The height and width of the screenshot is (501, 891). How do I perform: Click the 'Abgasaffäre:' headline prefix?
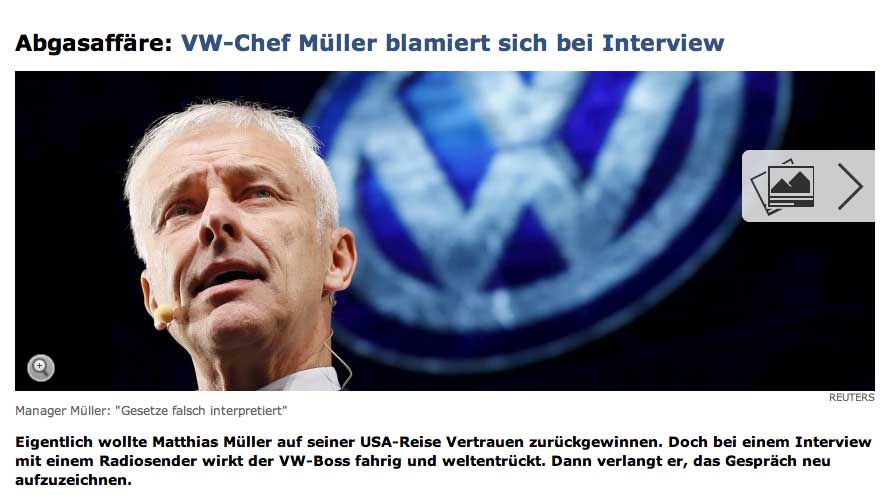pyautogui.click(x=93, y=43)
